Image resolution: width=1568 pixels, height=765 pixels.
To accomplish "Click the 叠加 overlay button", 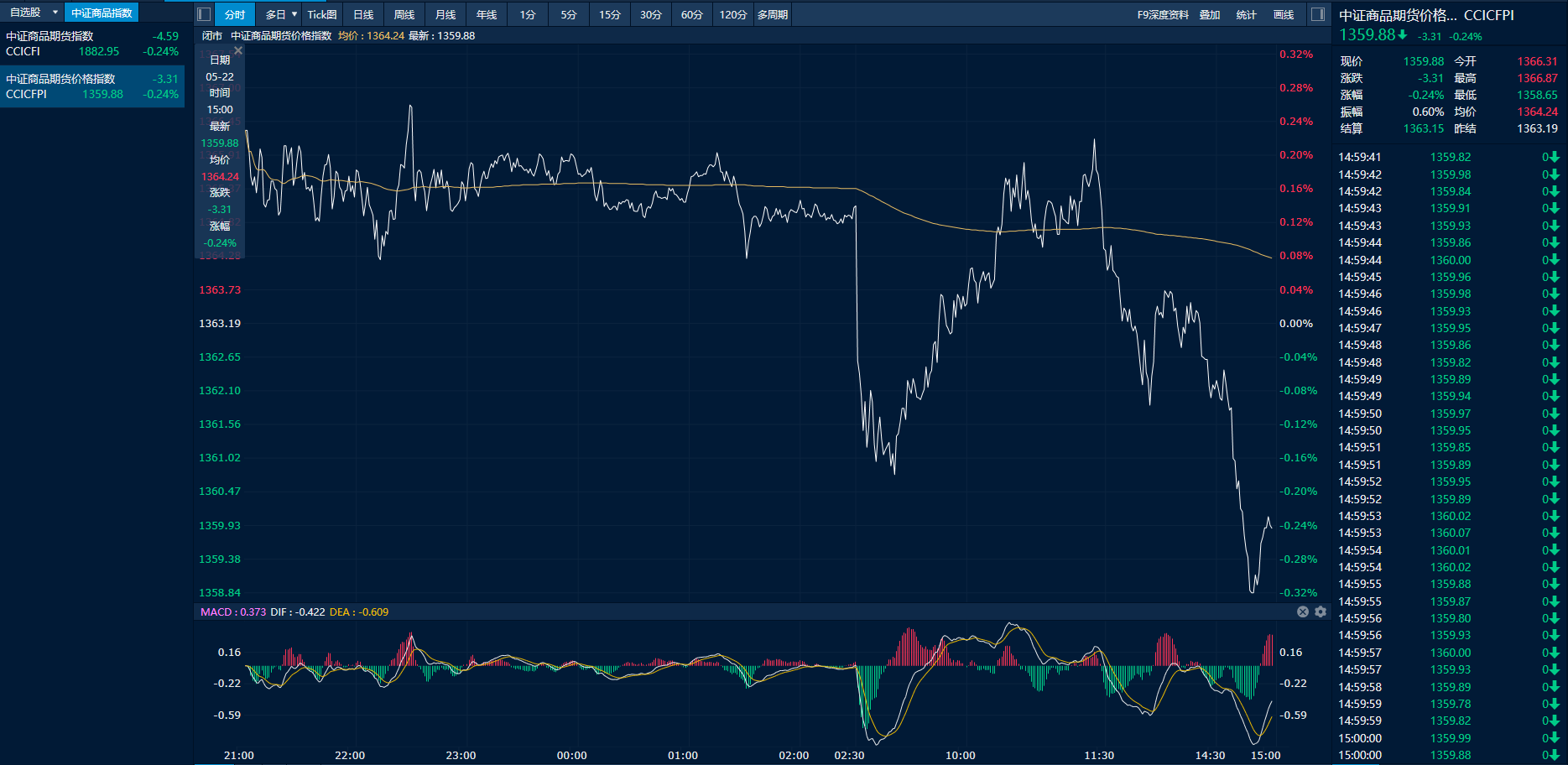I will pos(1210,14).
